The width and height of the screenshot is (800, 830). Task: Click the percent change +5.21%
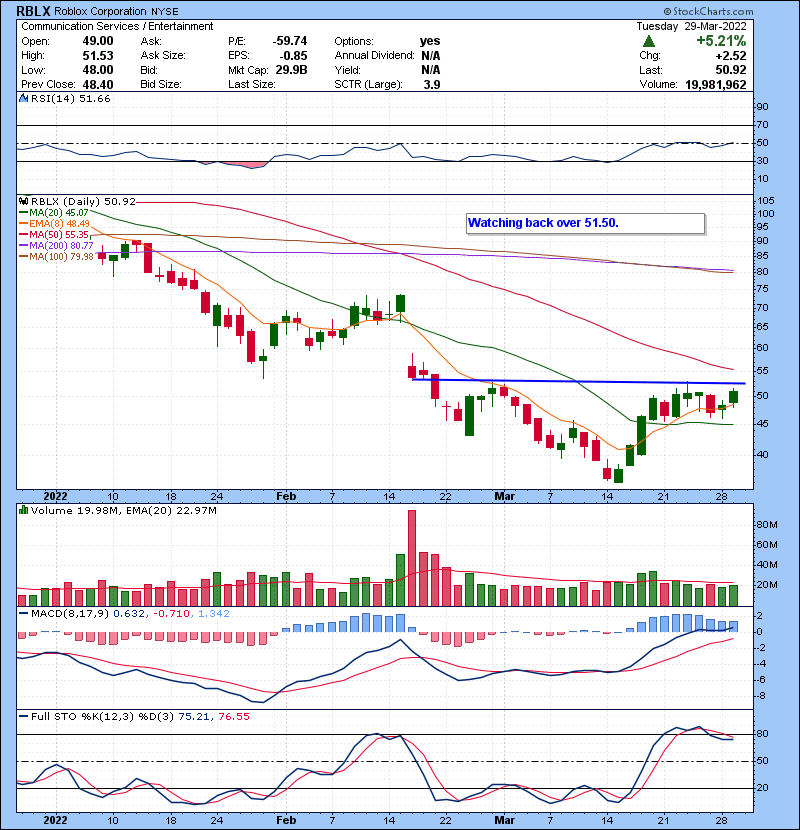click(721, 41)
